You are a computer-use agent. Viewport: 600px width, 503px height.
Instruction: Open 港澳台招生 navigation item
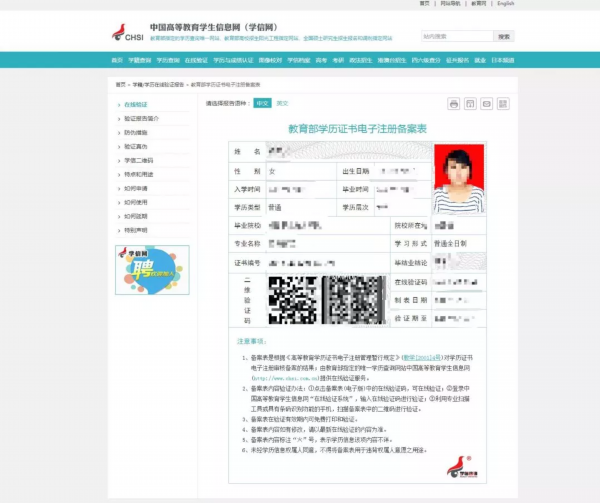pos(392,60)
